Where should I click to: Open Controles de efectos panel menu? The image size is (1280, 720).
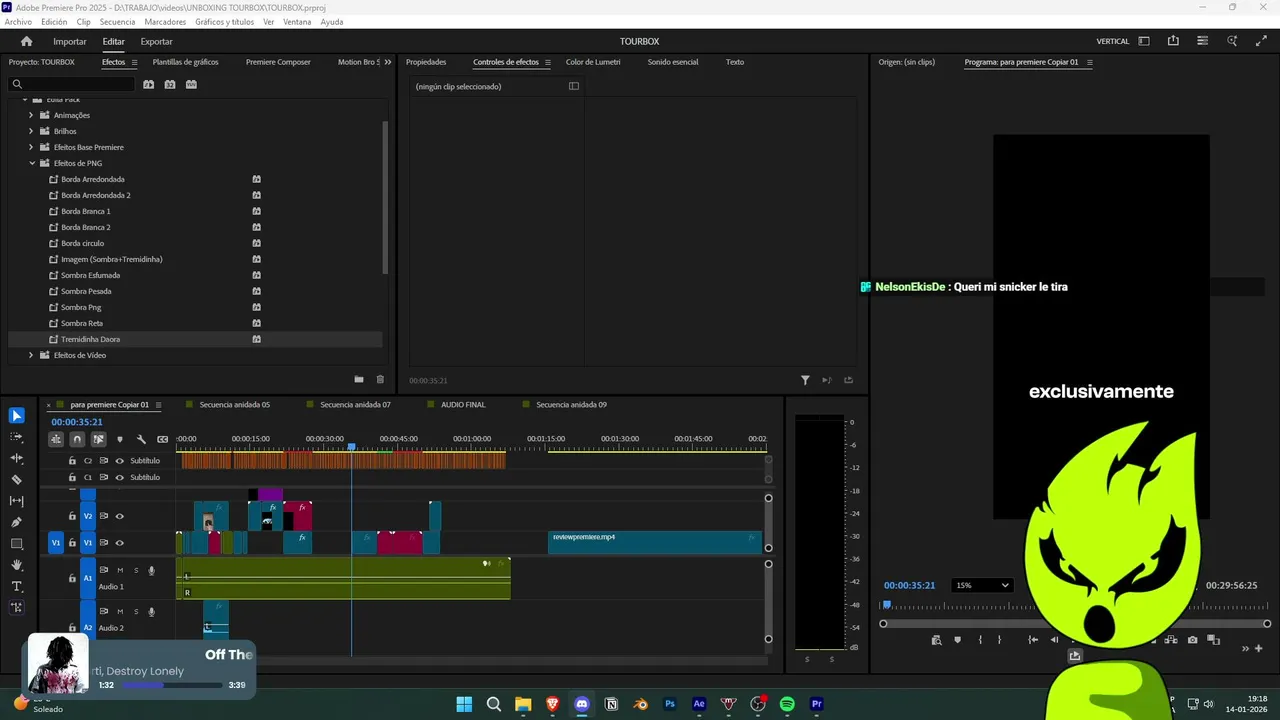547,62
